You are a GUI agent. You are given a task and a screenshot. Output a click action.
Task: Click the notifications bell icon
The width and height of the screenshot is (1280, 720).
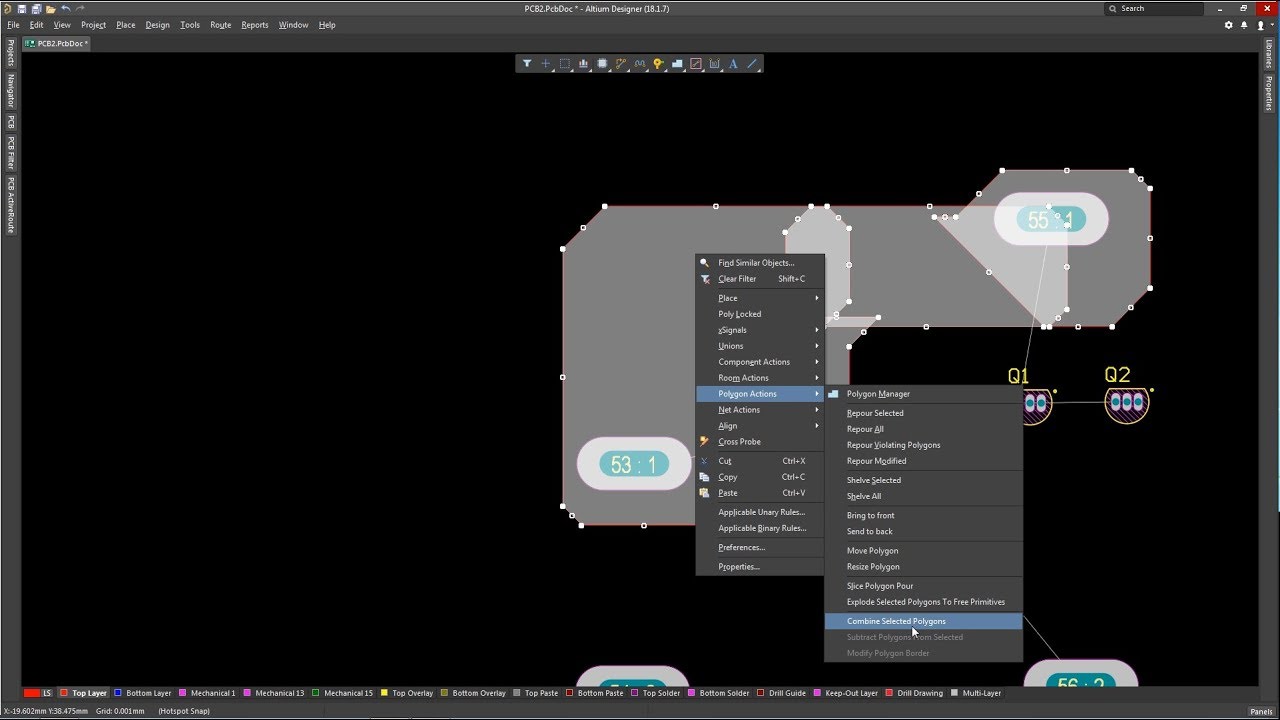(x=1245, y=25)
